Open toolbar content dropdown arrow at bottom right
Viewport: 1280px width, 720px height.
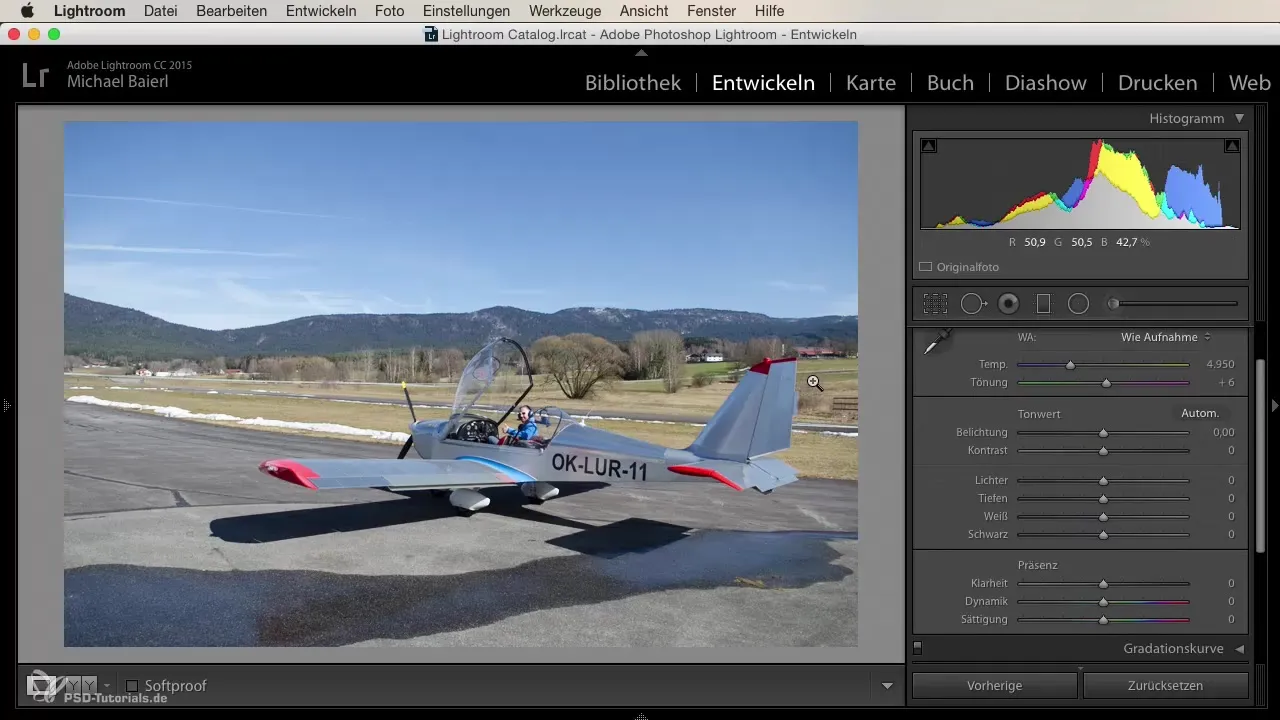887,686
